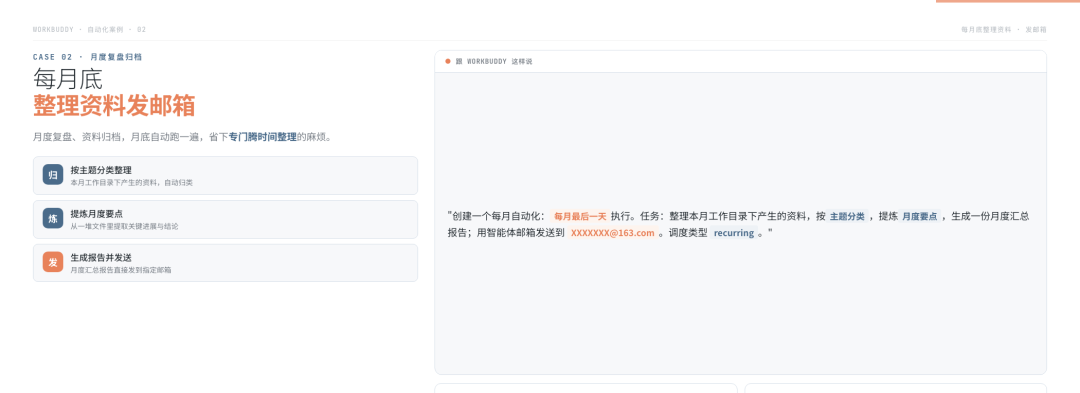Click the 每月最后一天 highlighted tag
1080x393 pixels.
point(580,216)
